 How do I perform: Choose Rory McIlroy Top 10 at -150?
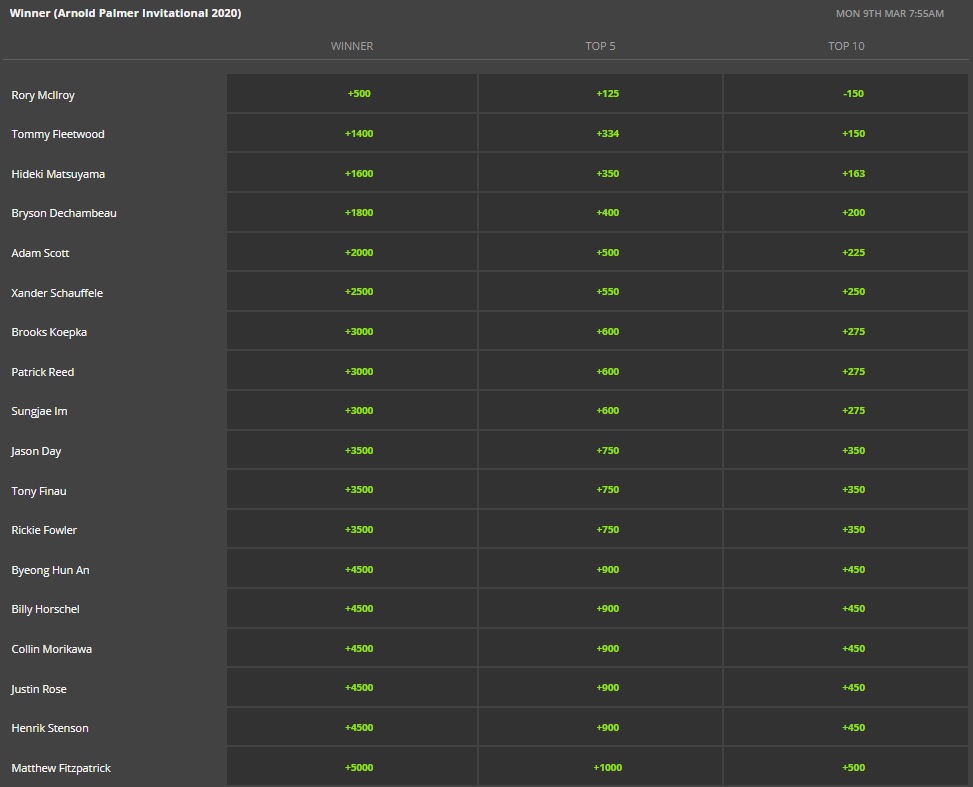pos(845,94)
